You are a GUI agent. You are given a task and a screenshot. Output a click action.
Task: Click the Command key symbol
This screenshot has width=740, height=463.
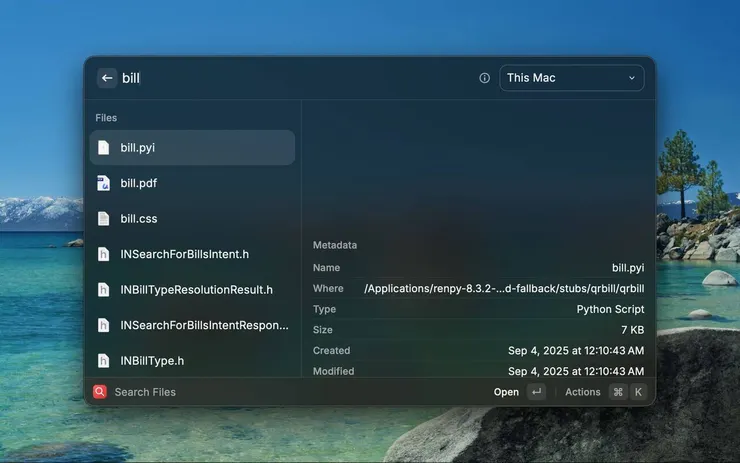coord(618,392)
